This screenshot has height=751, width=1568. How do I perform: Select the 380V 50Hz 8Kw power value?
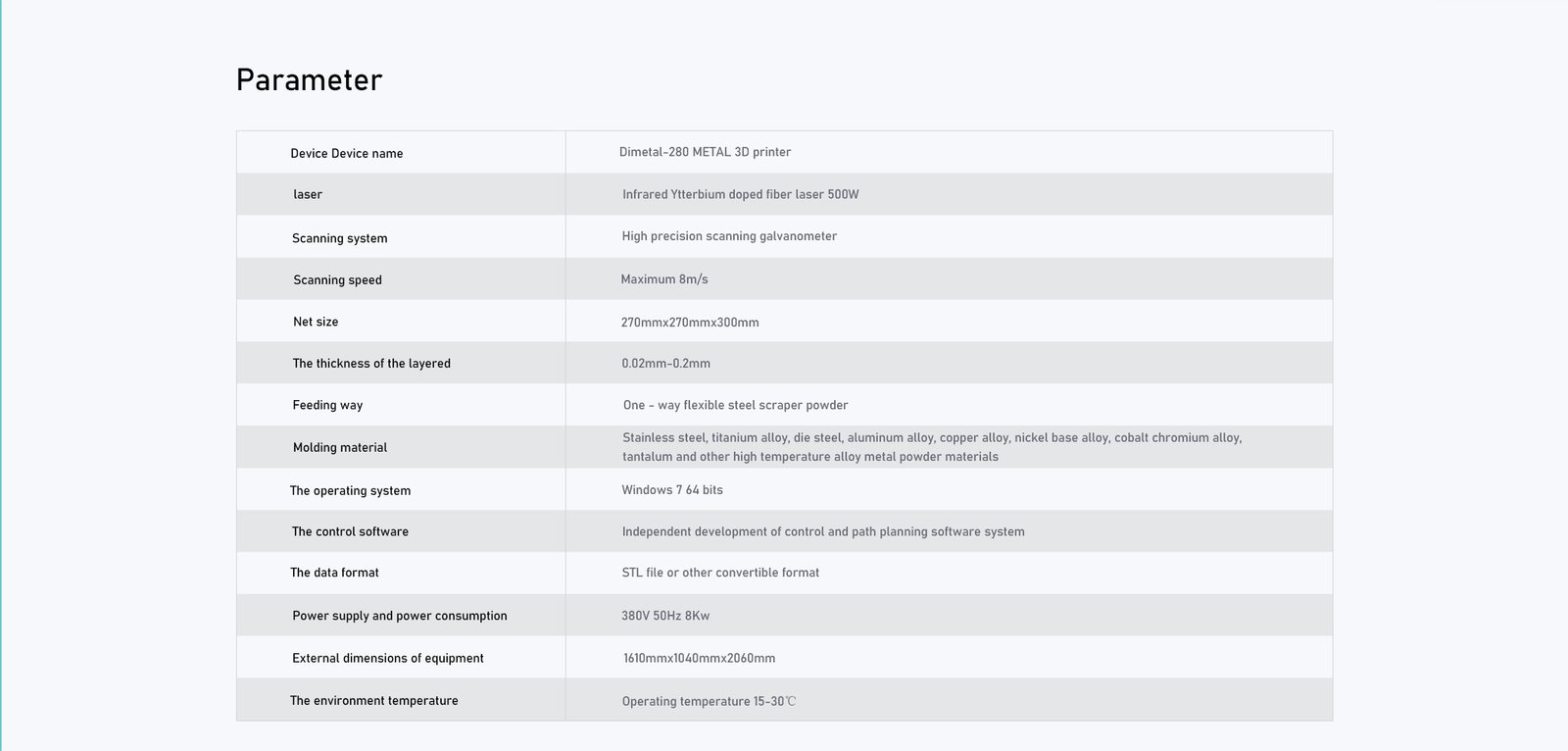pyautogui.click(x=665, y=616)
